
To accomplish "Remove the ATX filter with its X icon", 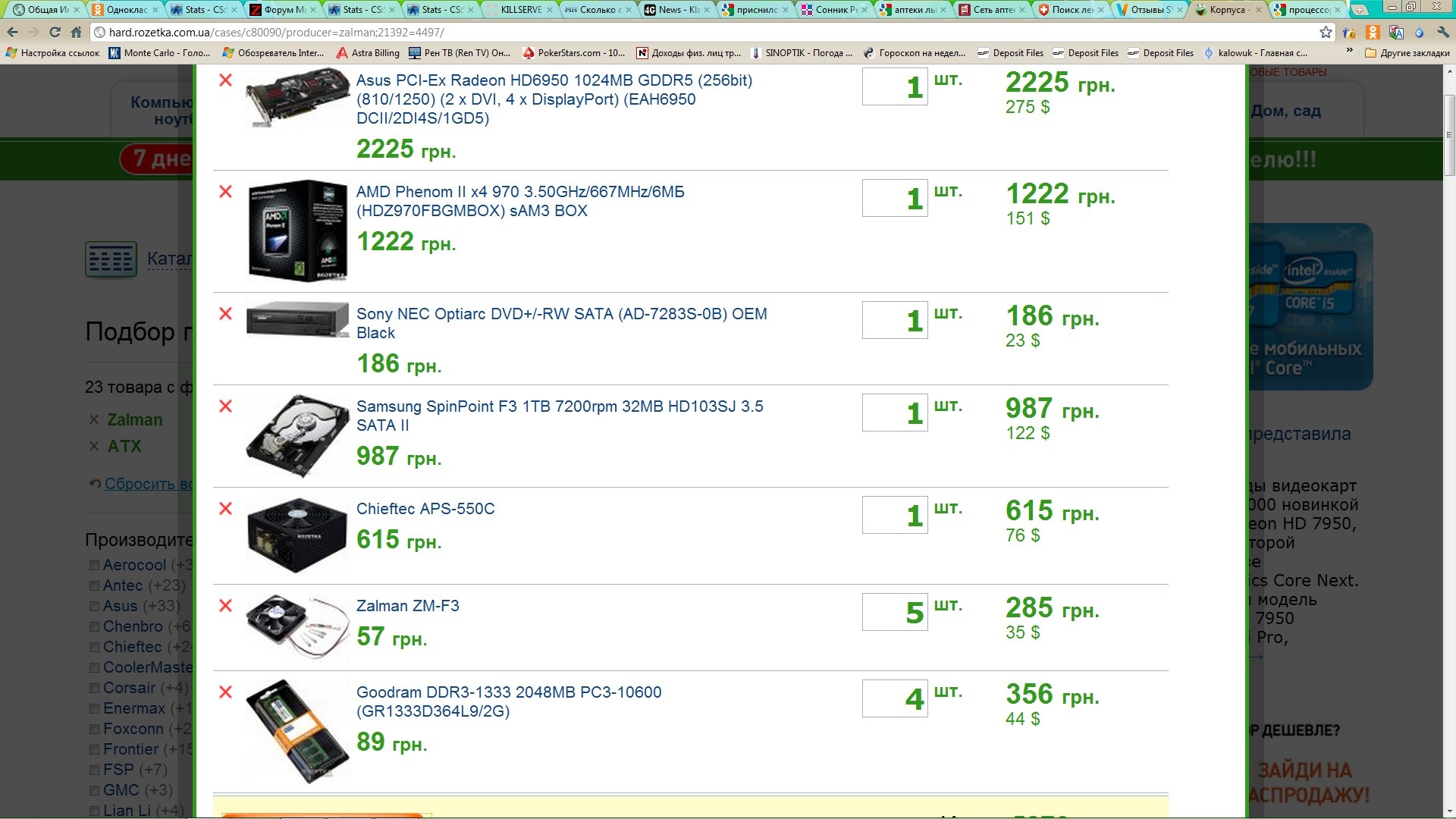I will [94, 447].
